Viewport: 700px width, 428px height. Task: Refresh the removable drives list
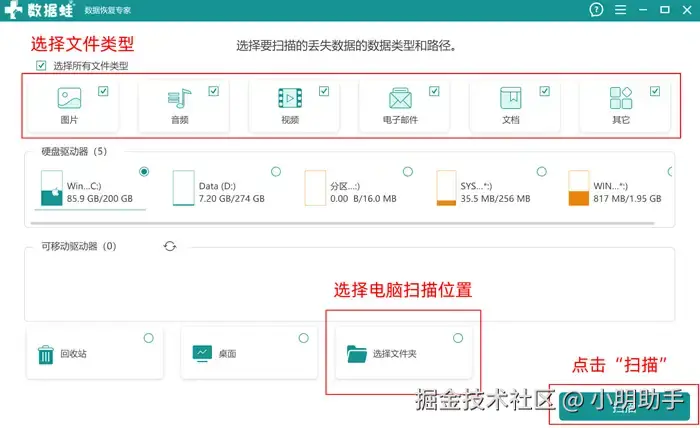coord(170,246)
